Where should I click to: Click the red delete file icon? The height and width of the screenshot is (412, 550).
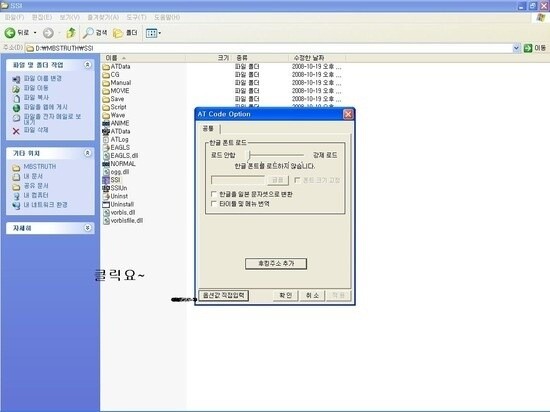click(x=16, y=131)
